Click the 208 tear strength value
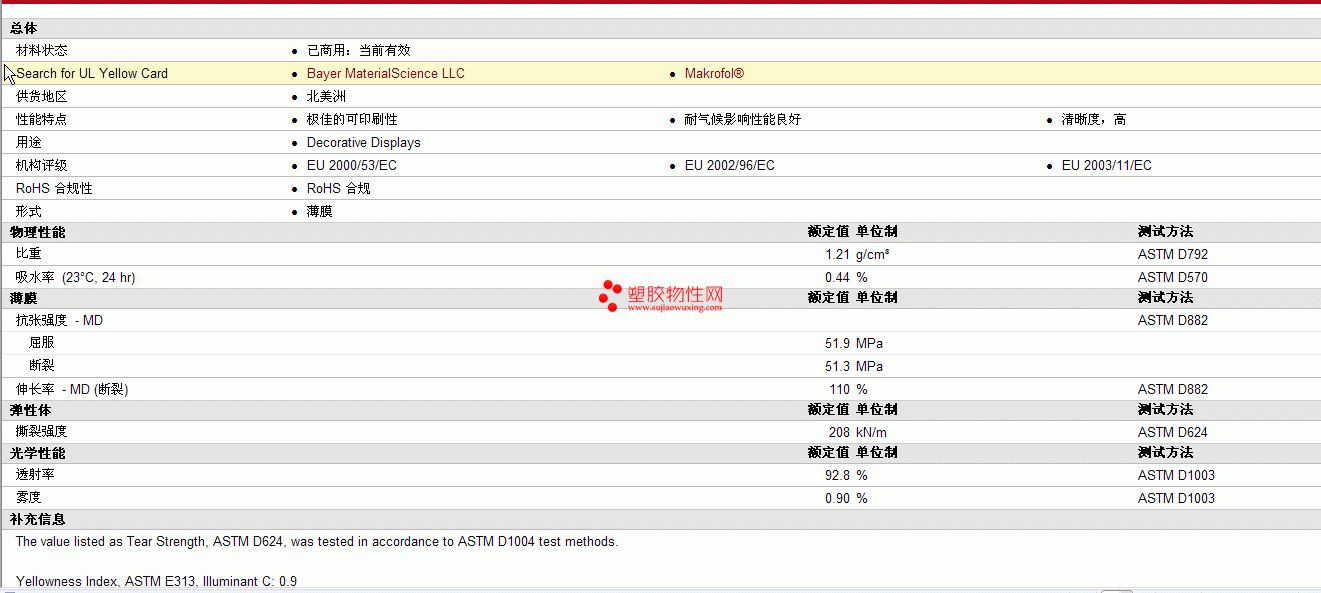This screenshot has width=1321, height=593. pos(839,433)
